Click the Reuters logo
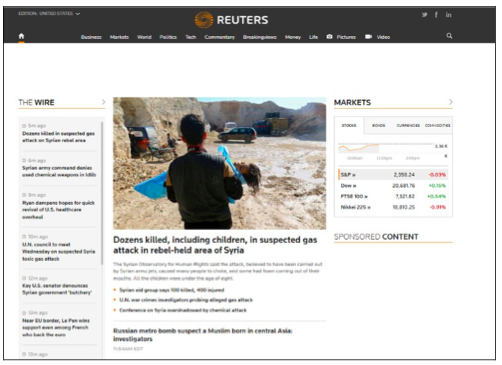 tap(231, 20)
